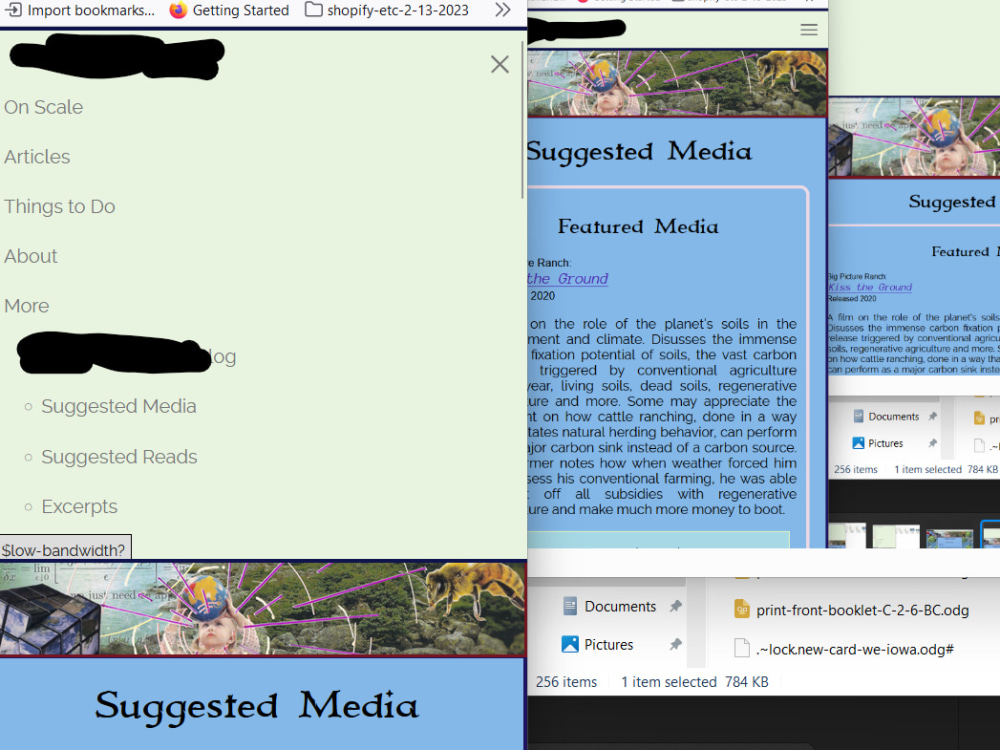Screen dimensions: 1000x750
Task: Open the Articles menu entry
Action: click(37, 157)
